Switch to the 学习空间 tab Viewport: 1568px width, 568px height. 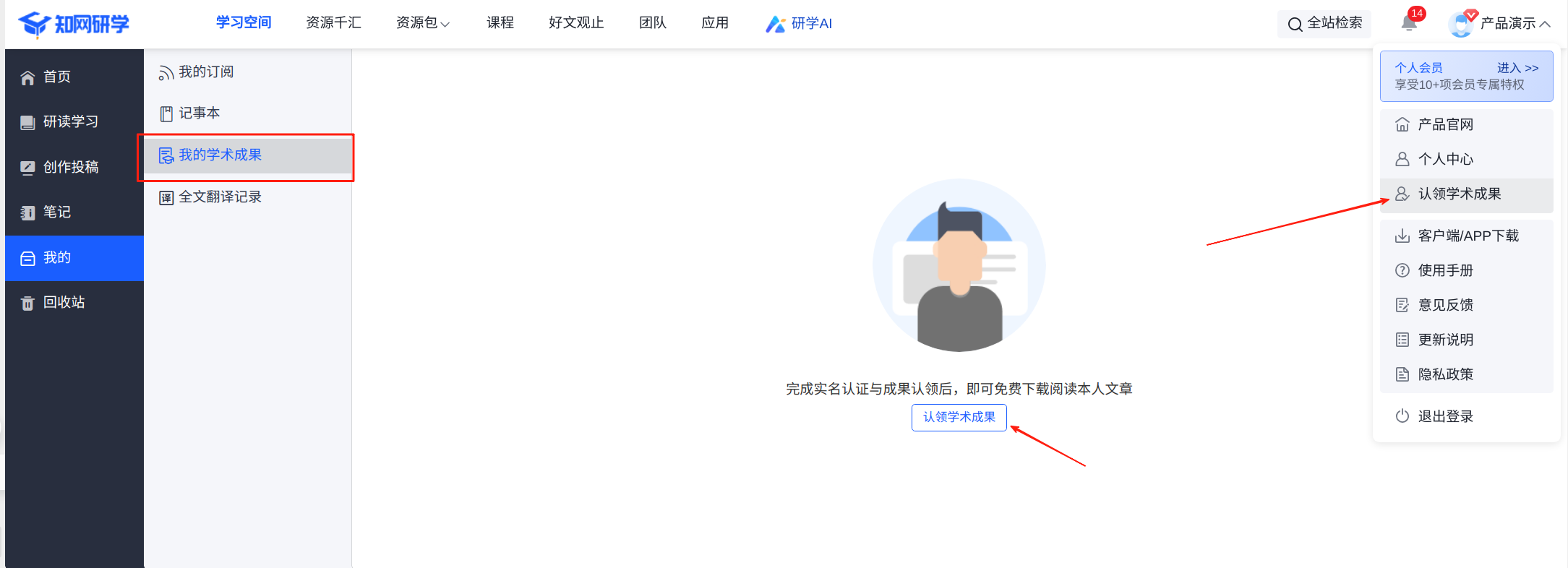tap(244, 23)
